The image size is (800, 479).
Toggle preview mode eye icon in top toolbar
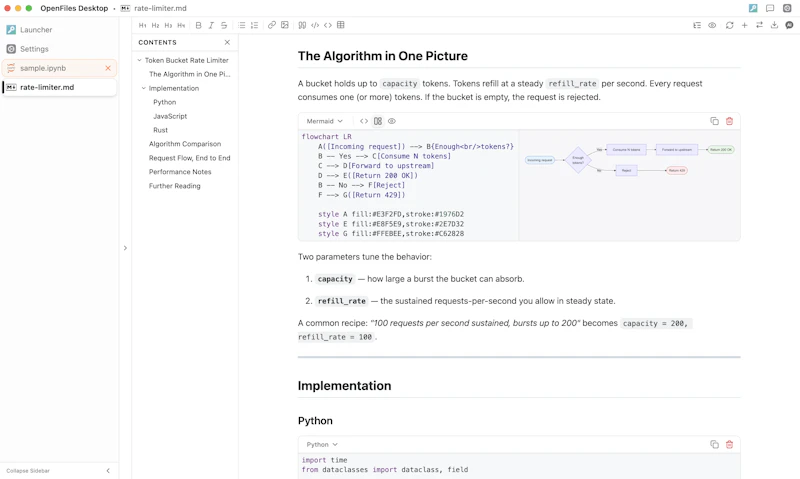pyautogui.click(x=712, y=25)
